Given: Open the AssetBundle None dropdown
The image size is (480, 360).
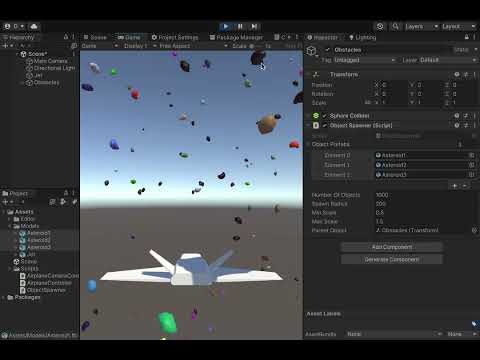Looking at the screenshot, I should click(394, 334).
